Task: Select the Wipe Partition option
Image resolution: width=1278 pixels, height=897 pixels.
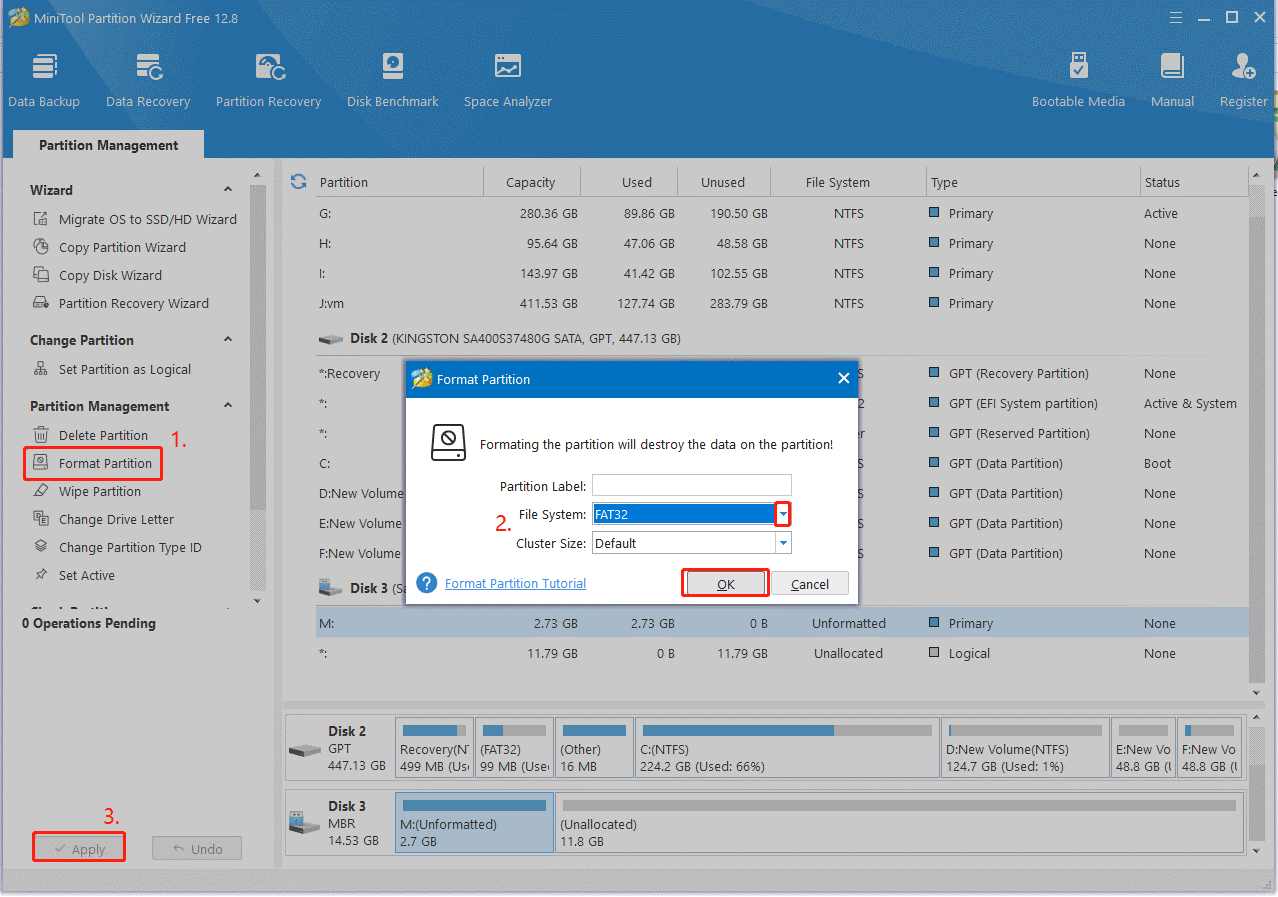Action: click(x=102, y=491)
